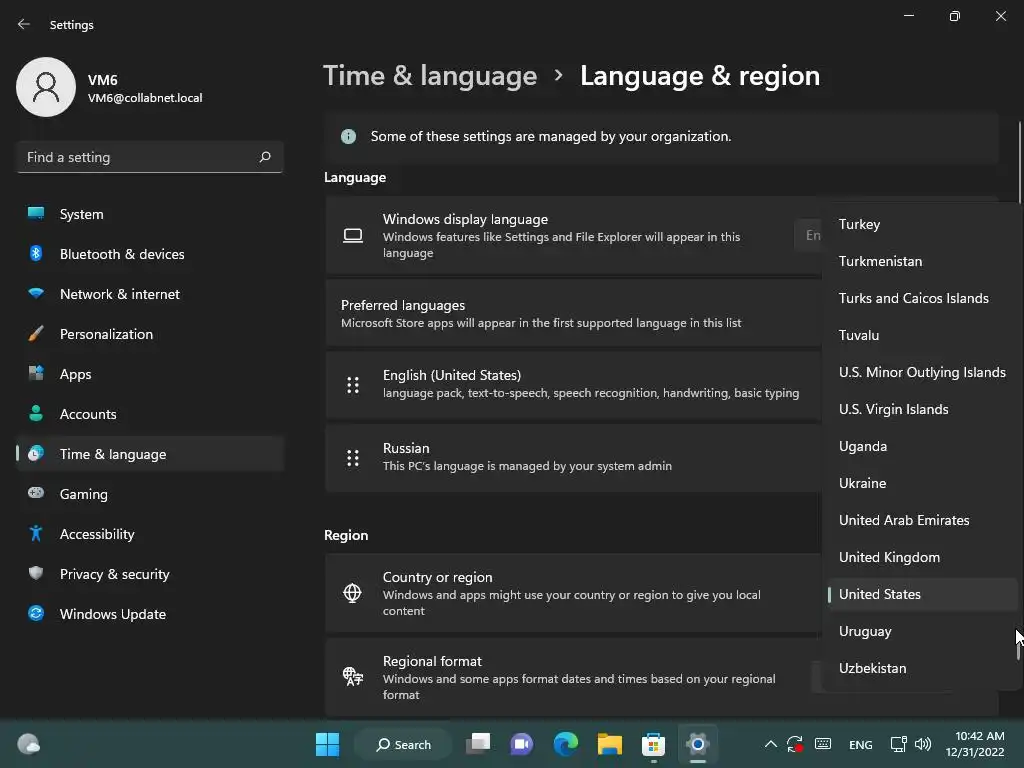Open the clock showing 10:42 AM
The height and width of the screenshot is (768, 1024).
(x=976, y=744)
